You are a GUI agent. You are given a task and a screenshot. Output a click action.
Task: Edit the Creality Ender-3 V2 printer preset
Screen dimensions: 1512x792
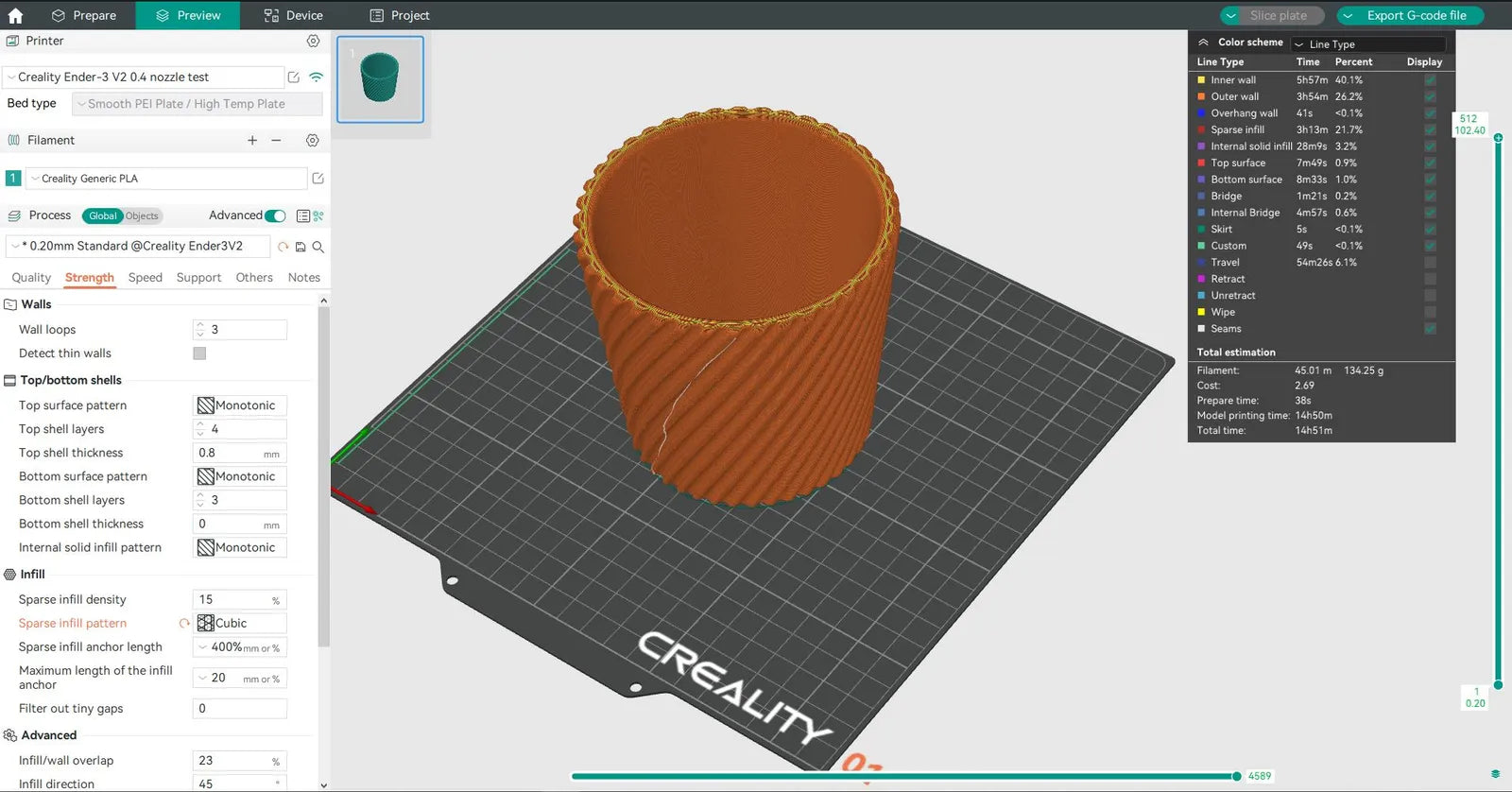[294, 77]
